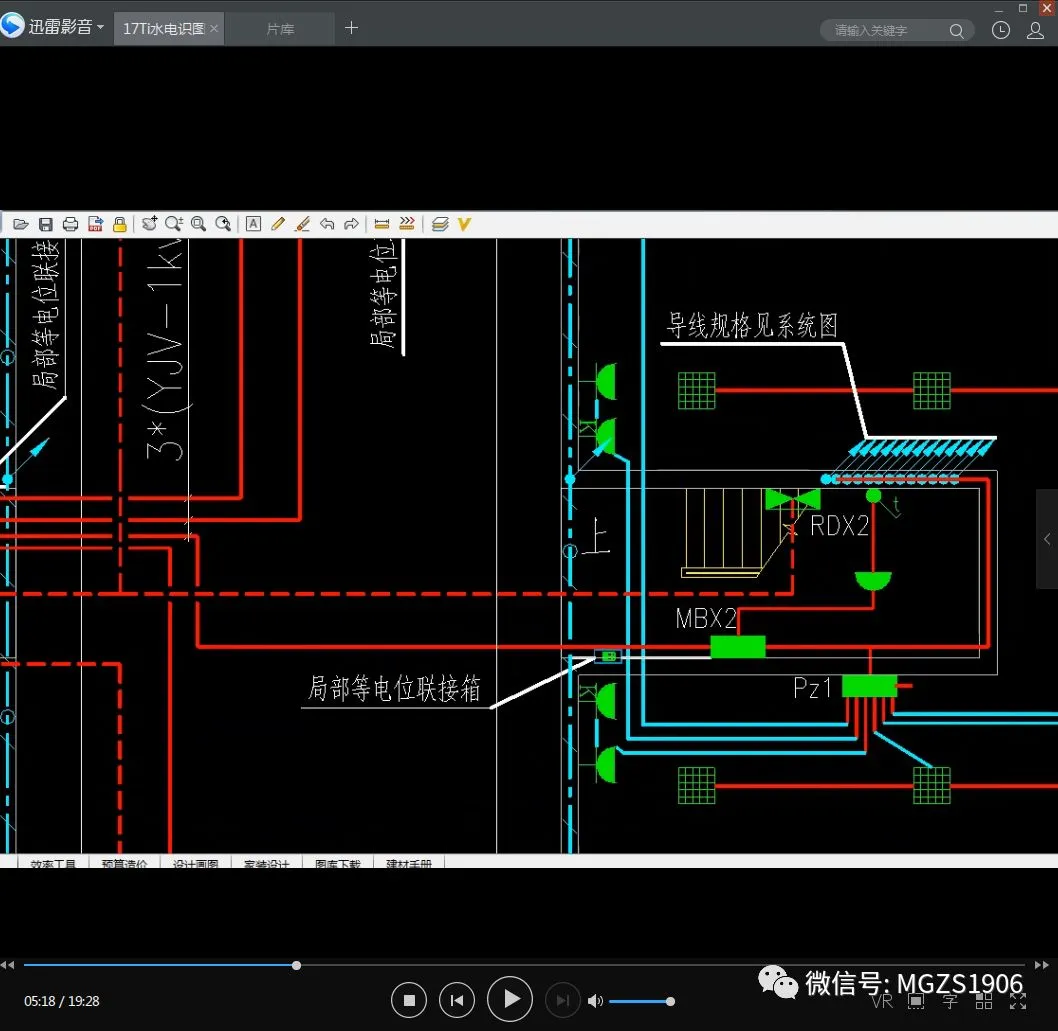Adjust the volume slider
This screenshot has width=1058, height=1031.
(x=670, y=1001)
